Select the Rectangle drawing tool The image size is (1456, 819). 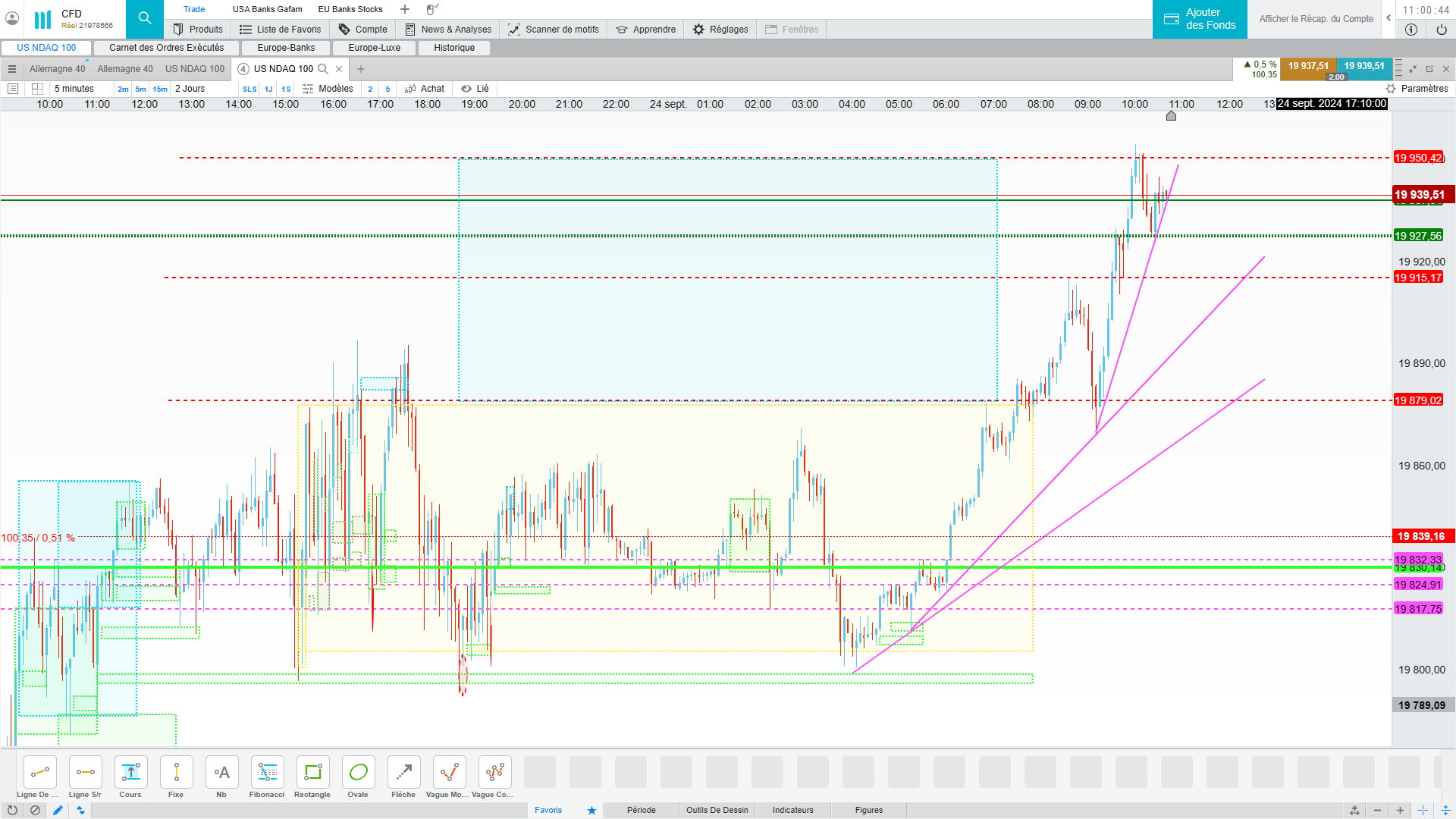[312, 773]
